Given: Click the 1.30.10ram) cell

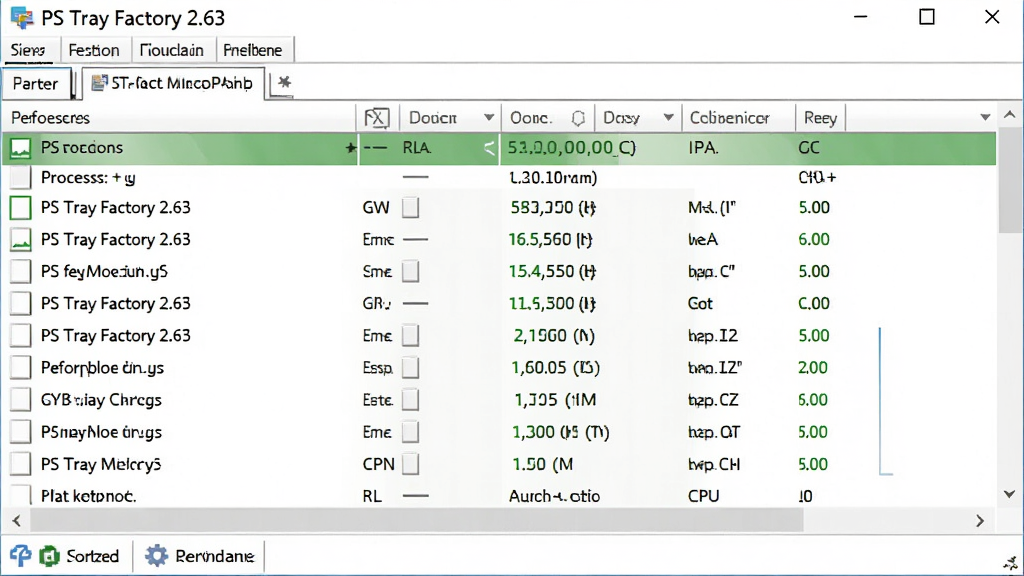Looking at the screenshot, I should [x=552, y=178].
